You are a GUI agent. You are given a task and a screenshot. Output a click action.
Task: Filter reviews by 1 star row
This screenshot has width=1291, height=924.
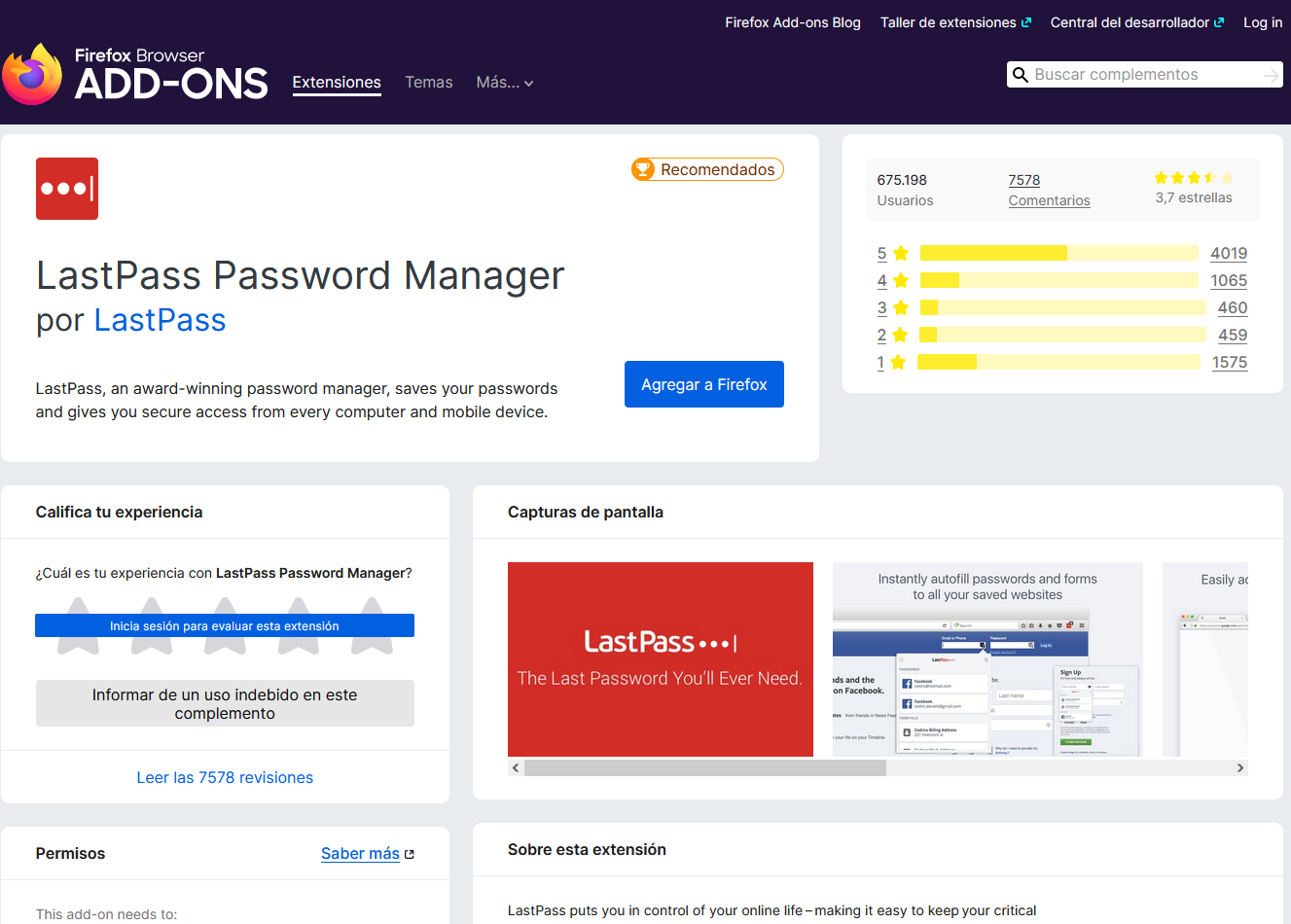[x=1061, y=362]
